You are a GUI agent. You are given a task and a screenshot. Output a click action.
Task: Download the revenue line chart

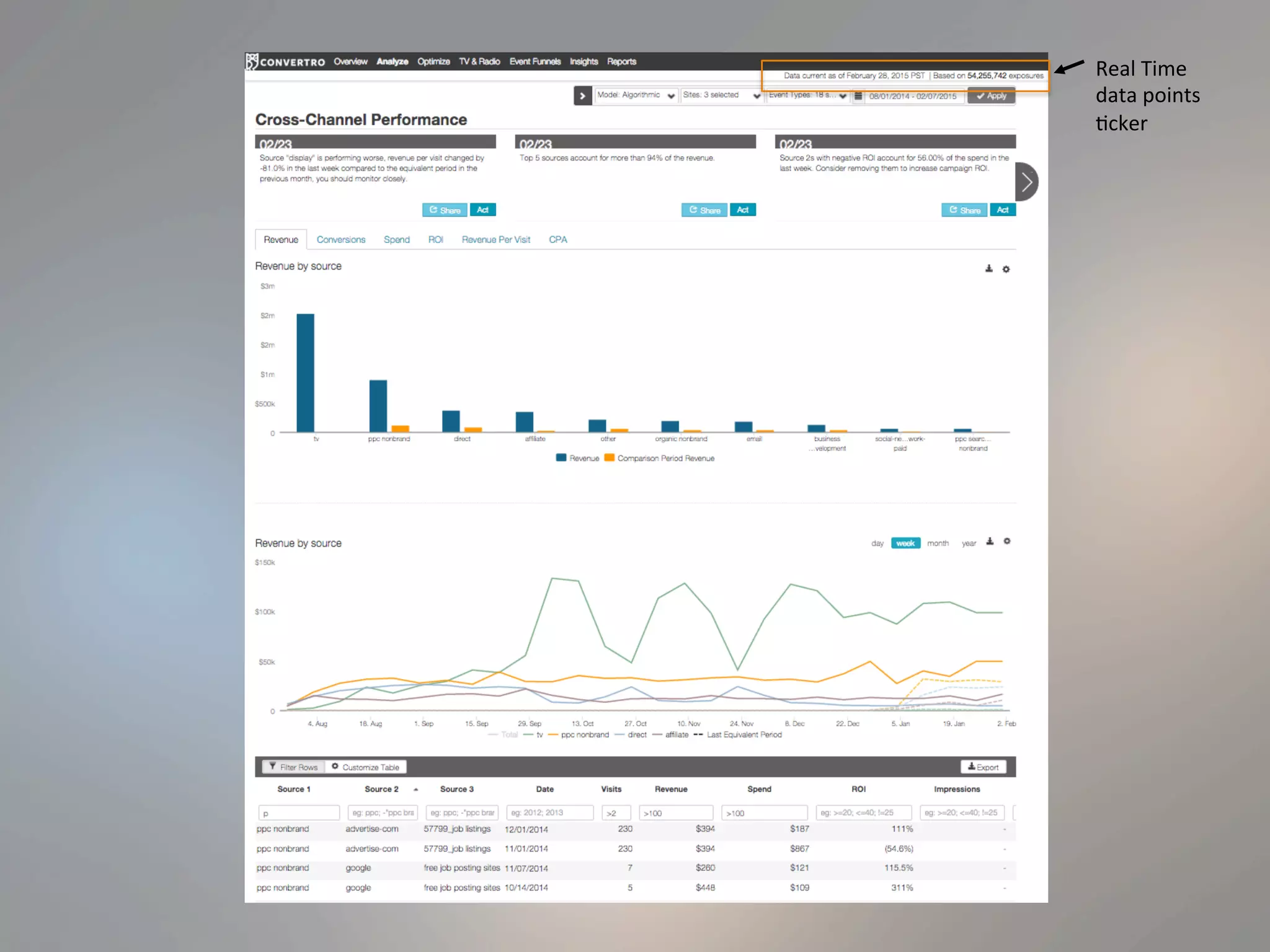pyautogui.click(x=990, y=542)
